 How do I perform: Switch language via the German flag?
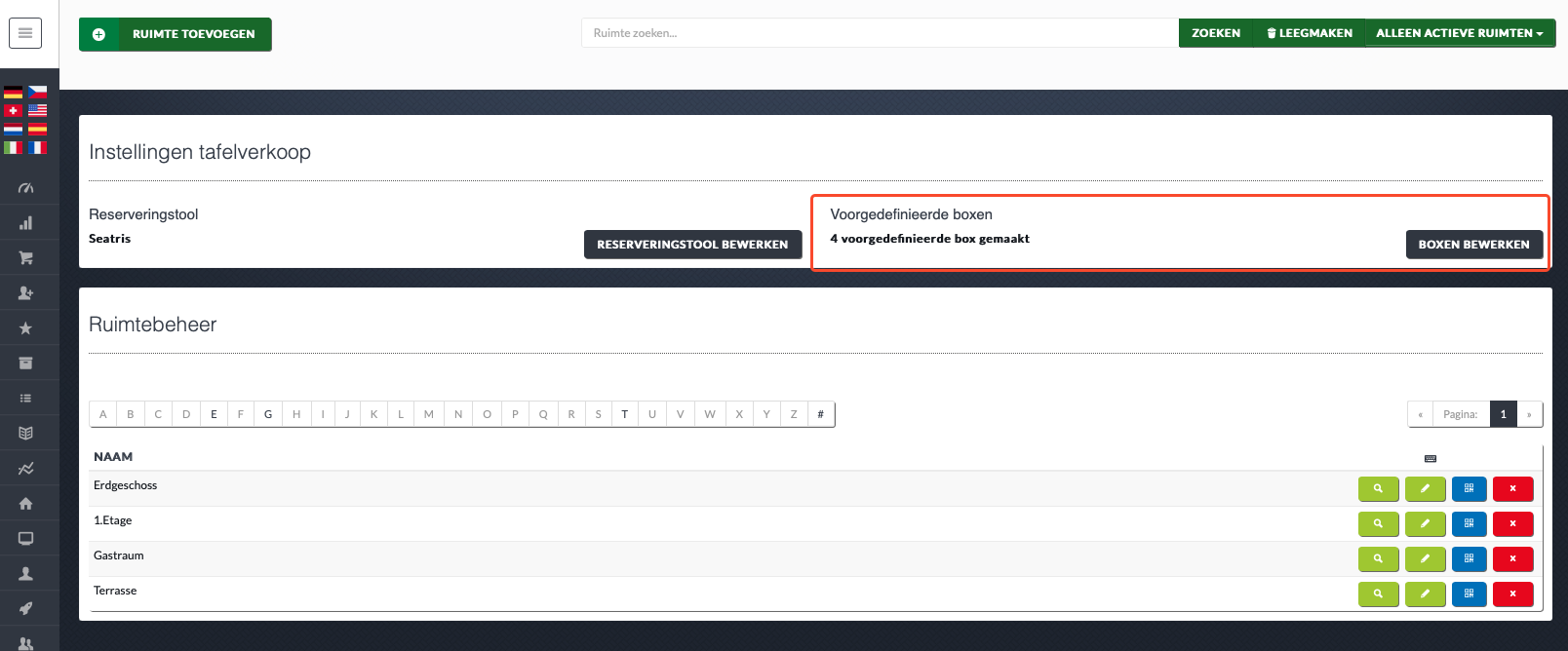coord(14,93)
